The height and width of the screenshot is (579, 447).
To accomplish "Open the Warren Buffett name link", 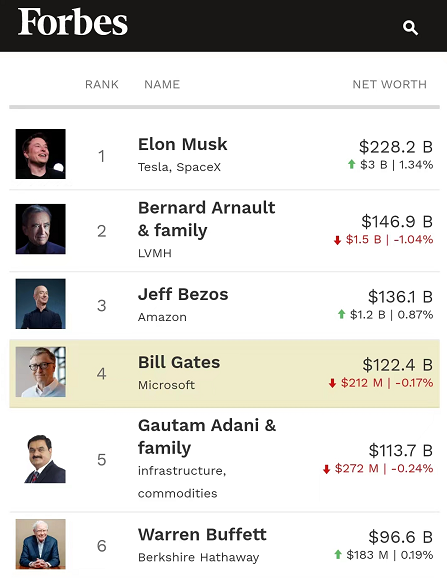I will click(202, 534).
